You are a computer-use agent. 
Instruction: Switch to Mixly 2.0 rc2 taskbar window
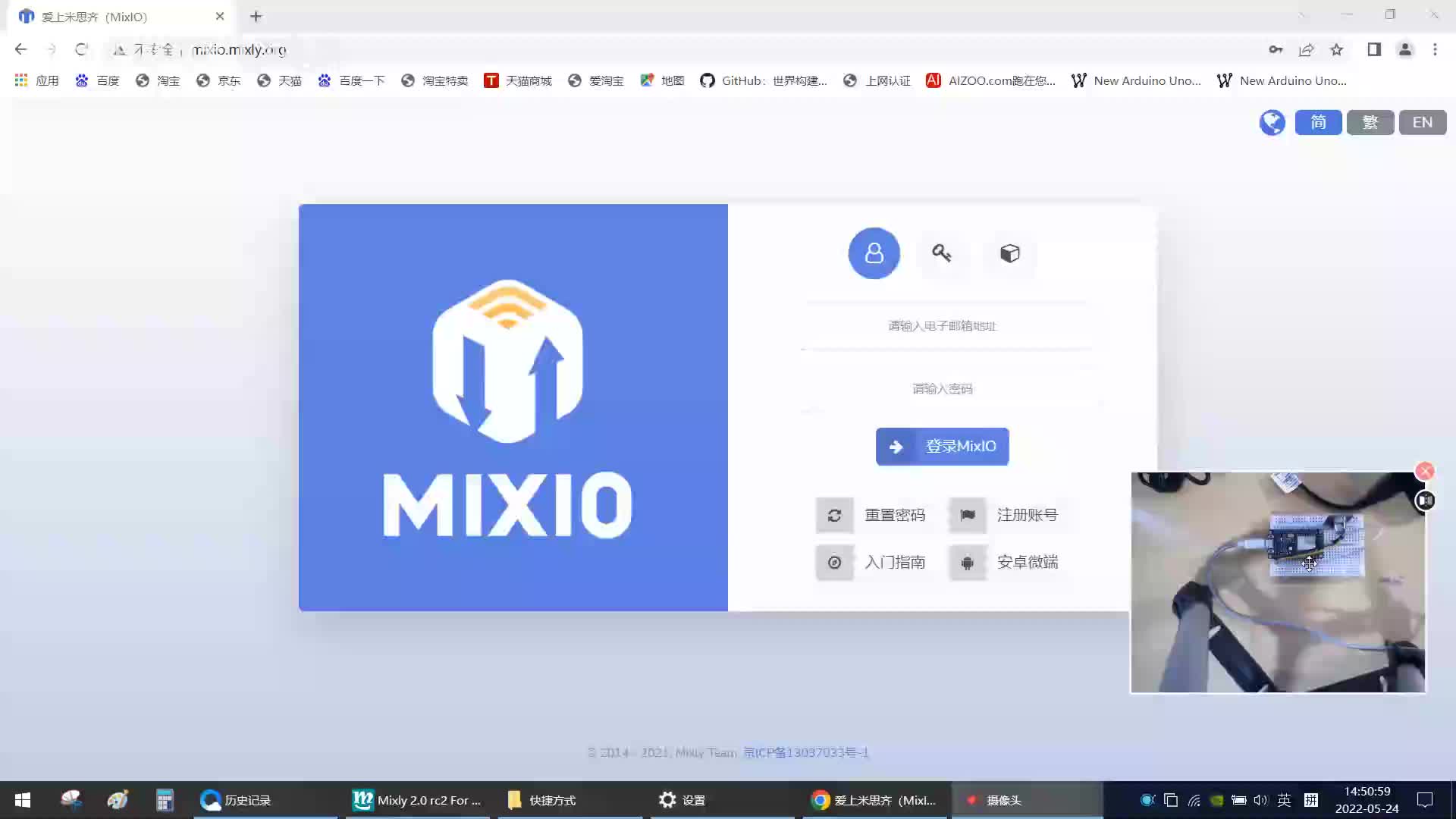[x=417, y=800]
